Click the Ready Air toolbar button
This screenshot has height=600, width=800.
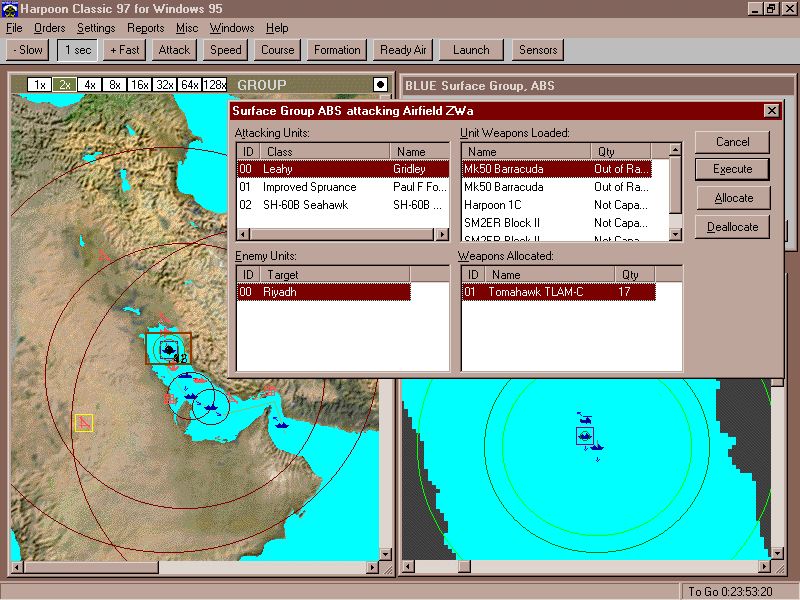403,50
